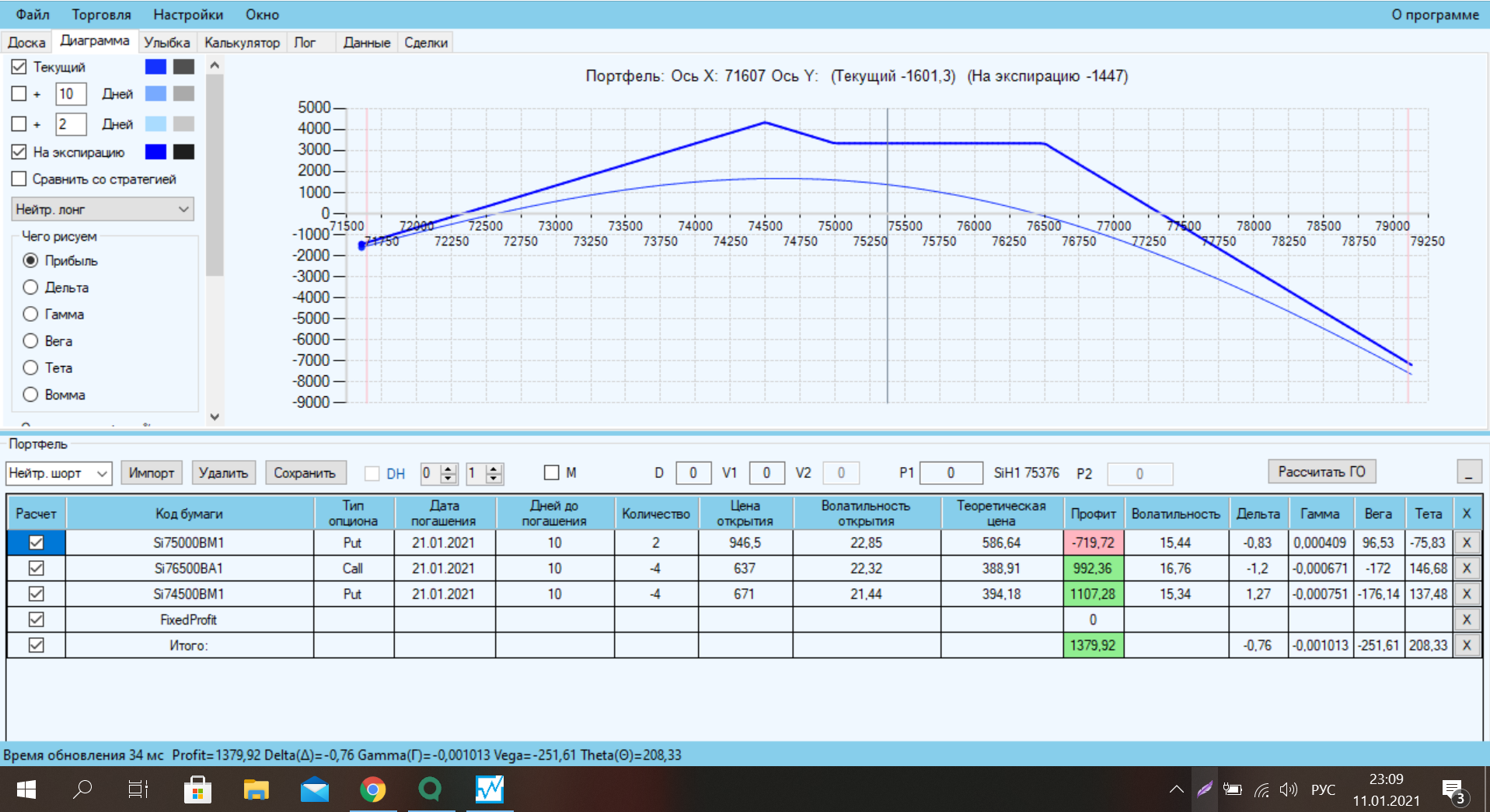Open the Файл menu

[33, 15]
